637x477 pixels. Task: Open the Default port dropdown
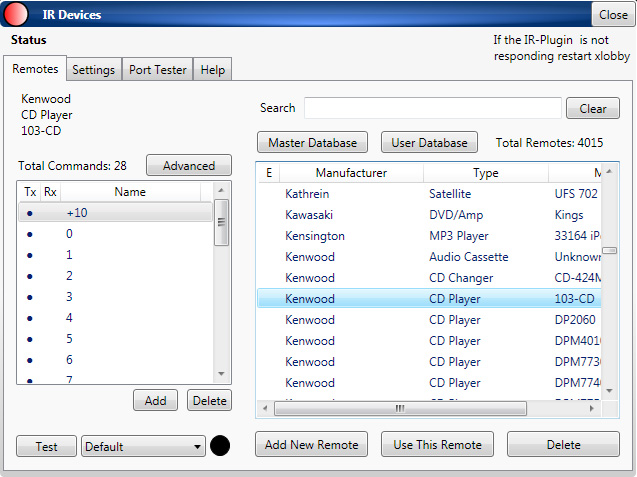(x=143, y=446)
